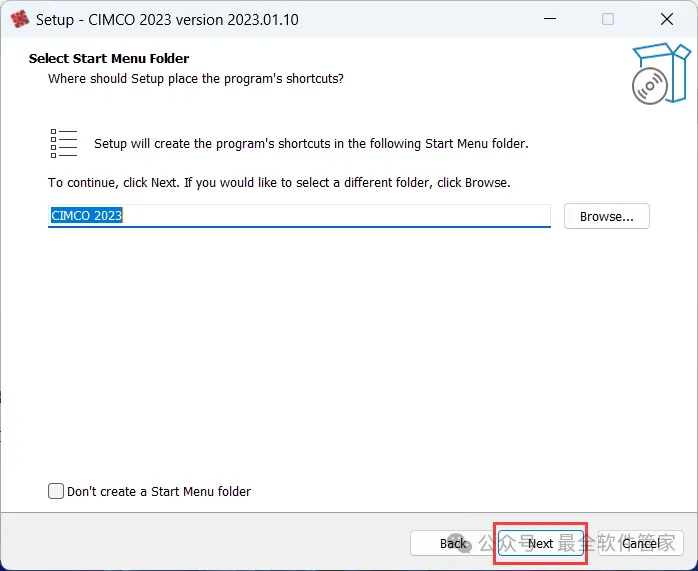Focus the CIMCO 2023 folder name field

click(x=299, y=216)
